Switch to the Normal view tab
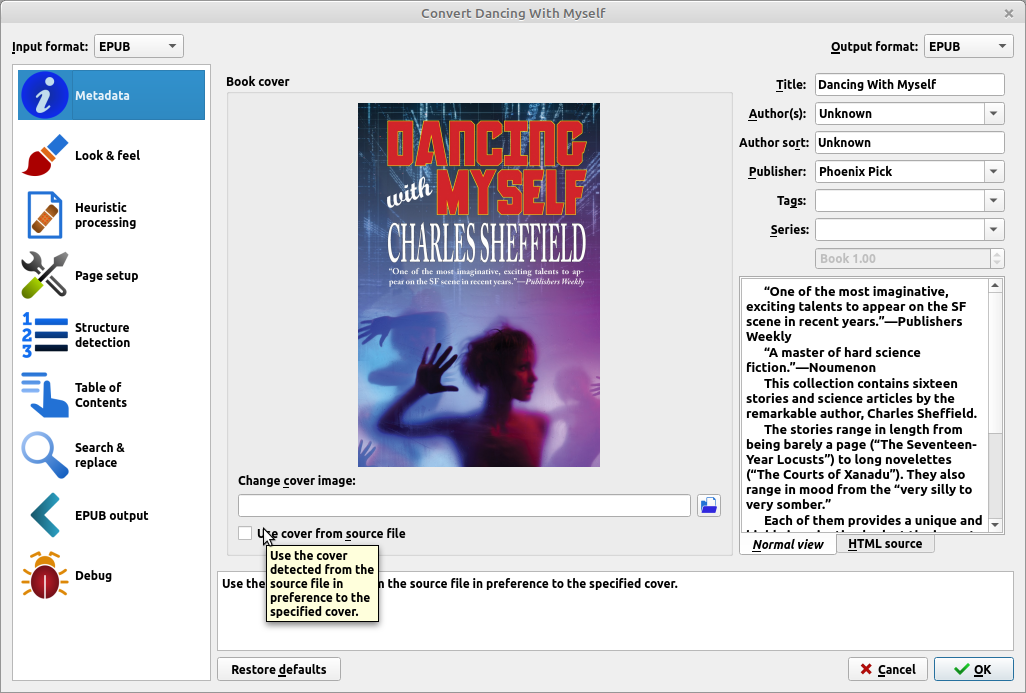Image resolution: width=1026 pixels, height=693 pixels. [x=788, y=544]
